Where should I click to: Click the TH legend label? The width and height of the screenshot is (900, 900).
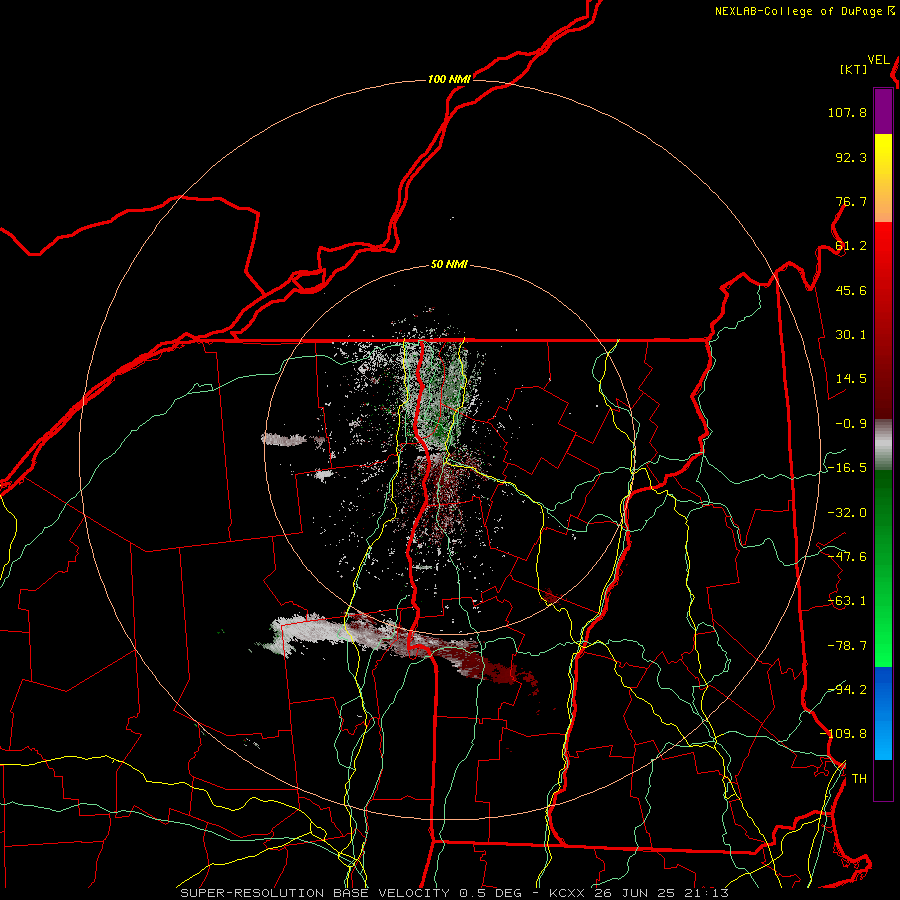[859, 779]
